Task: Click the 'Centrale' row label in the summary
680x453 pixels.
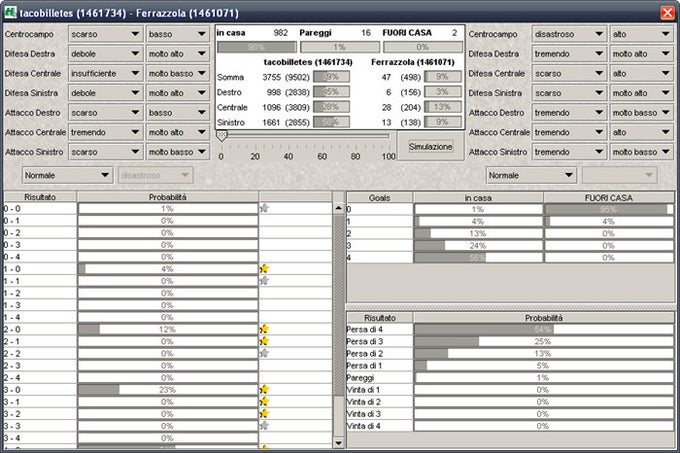Action: [x=232, y=108]
